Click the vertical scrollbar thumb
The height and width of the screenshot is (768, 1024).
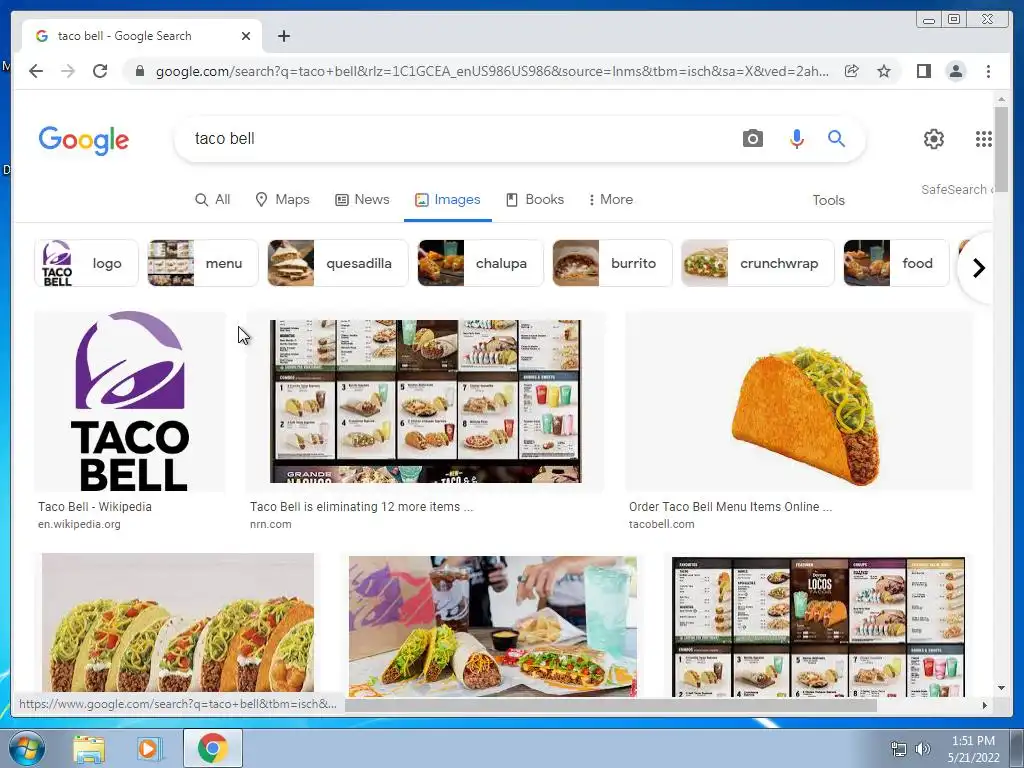coord(1001,149)
